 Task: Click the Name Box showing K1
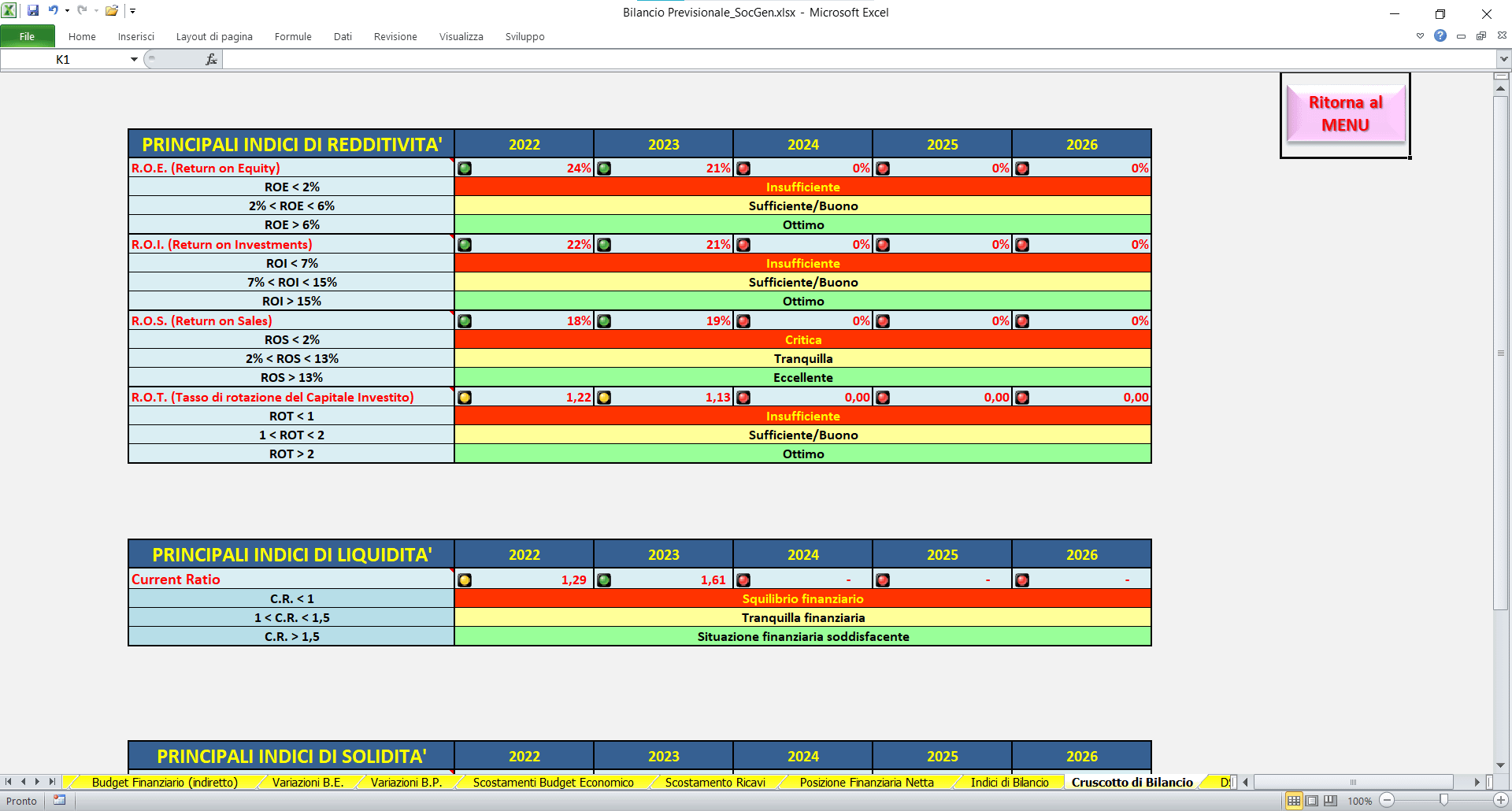65,59
